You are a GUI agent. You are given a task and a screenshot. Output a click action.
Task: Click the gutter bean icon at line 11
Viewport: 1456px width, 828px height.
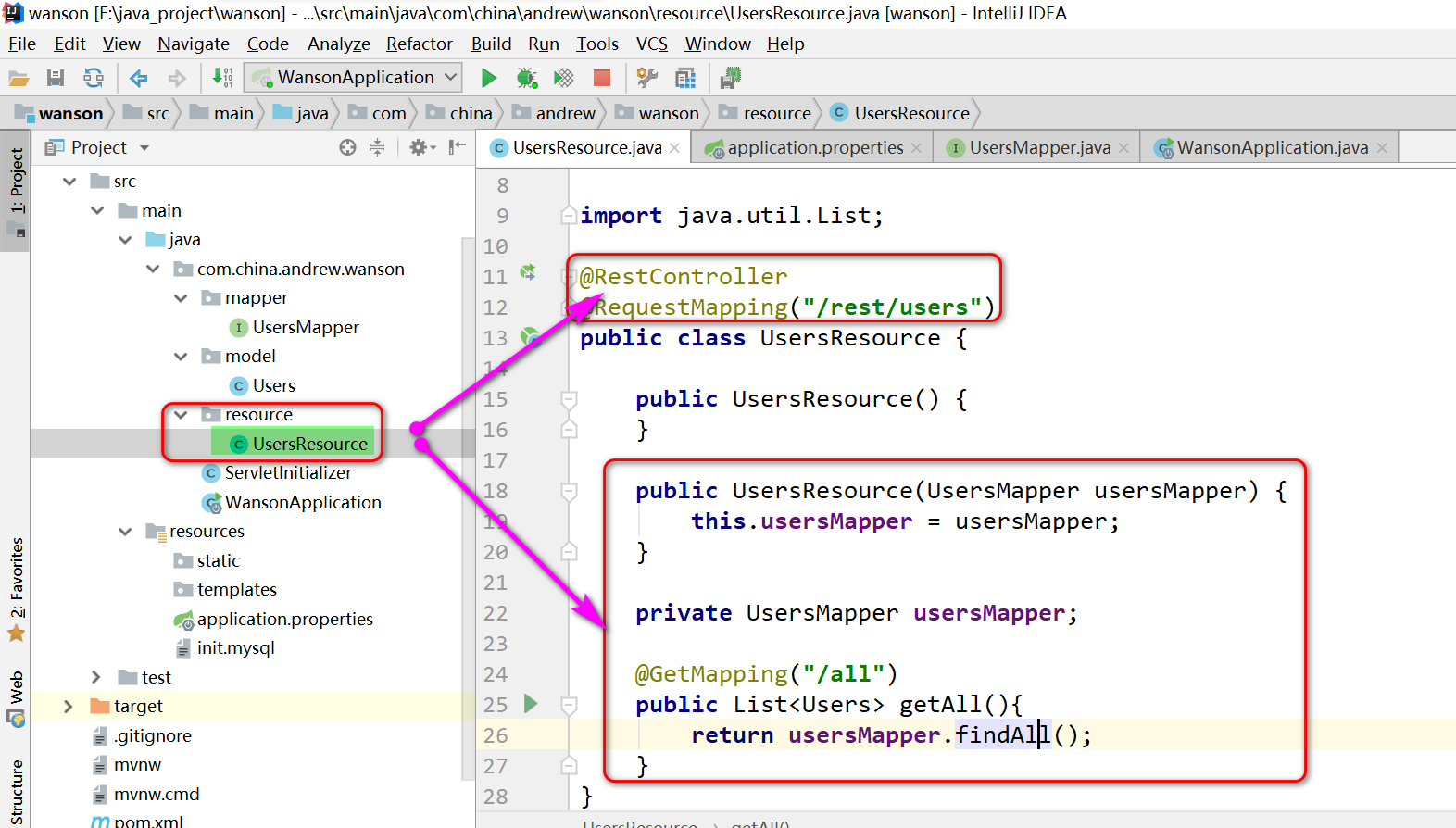[x=528, y=272]
